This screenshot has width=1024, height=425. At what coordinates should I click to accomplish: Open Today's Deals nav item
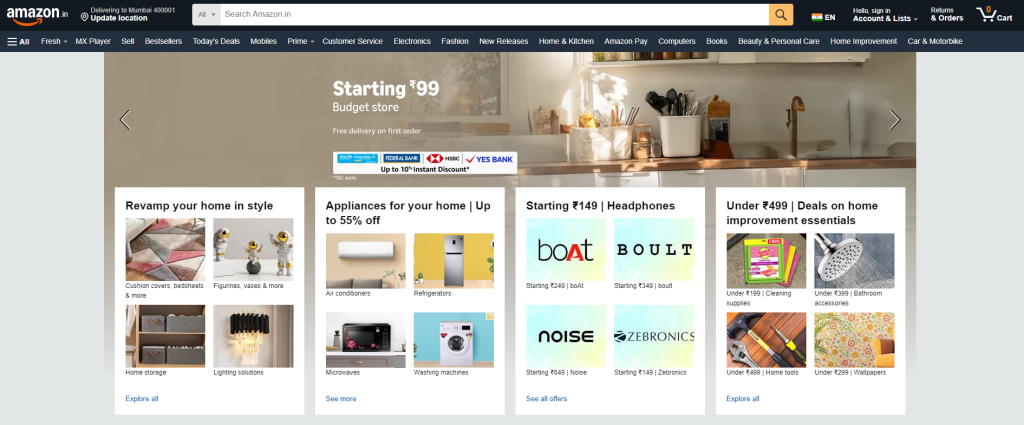[216, 41]
